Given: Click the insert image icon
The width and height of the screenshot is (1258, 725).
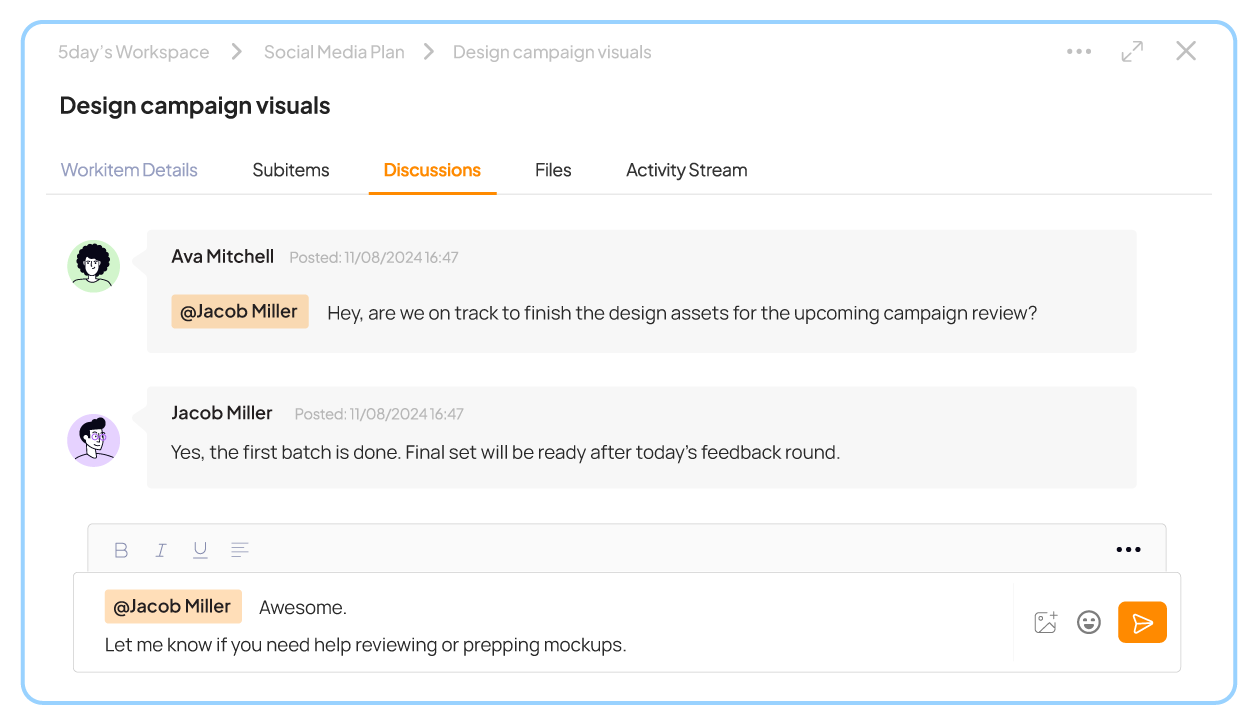Looking at the screenshot, I should point(1046,622).
